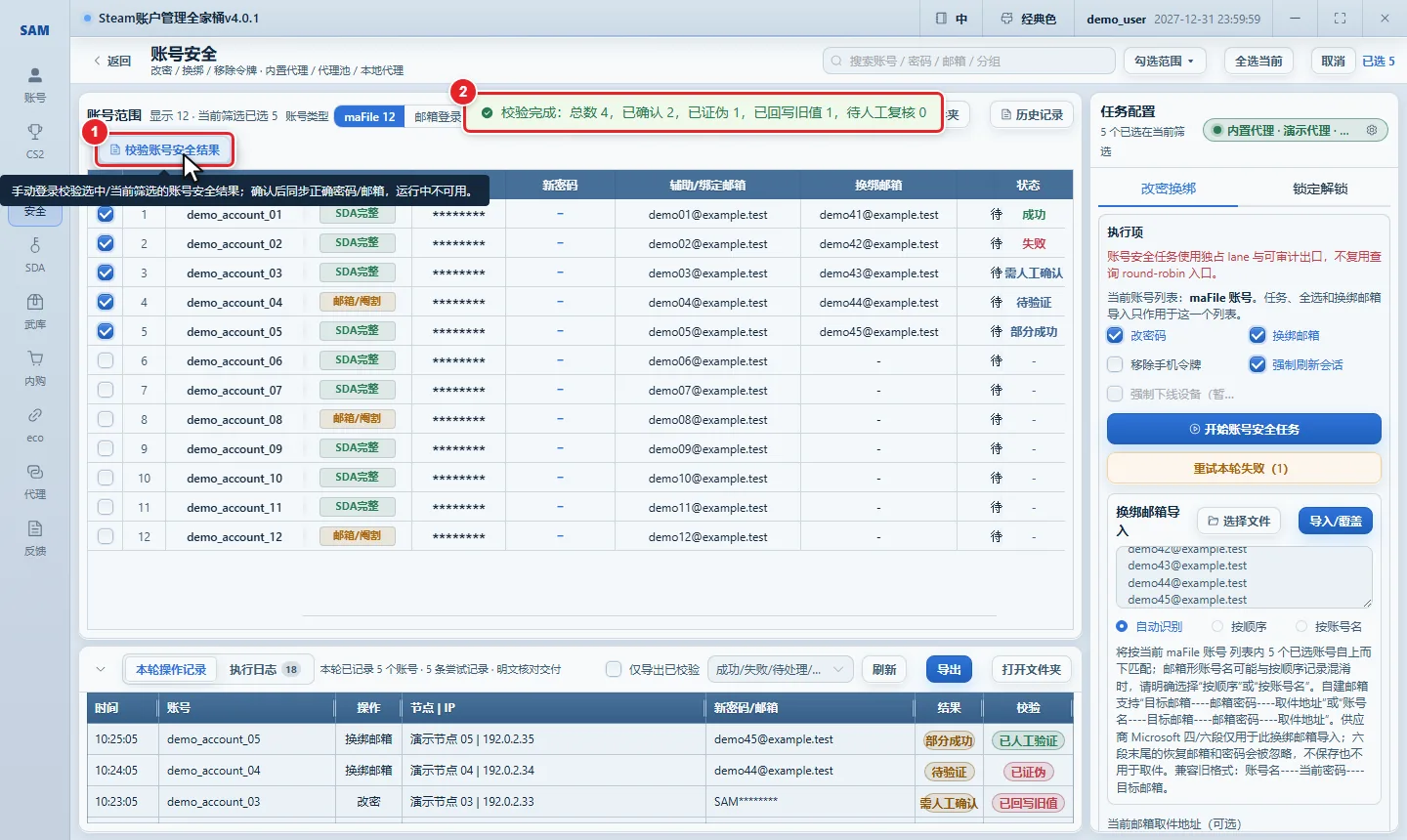The width and height of the screenshot is (1407, 840).
Task: Switch to 改密换绑 tab
Action: click(1169, 189)
